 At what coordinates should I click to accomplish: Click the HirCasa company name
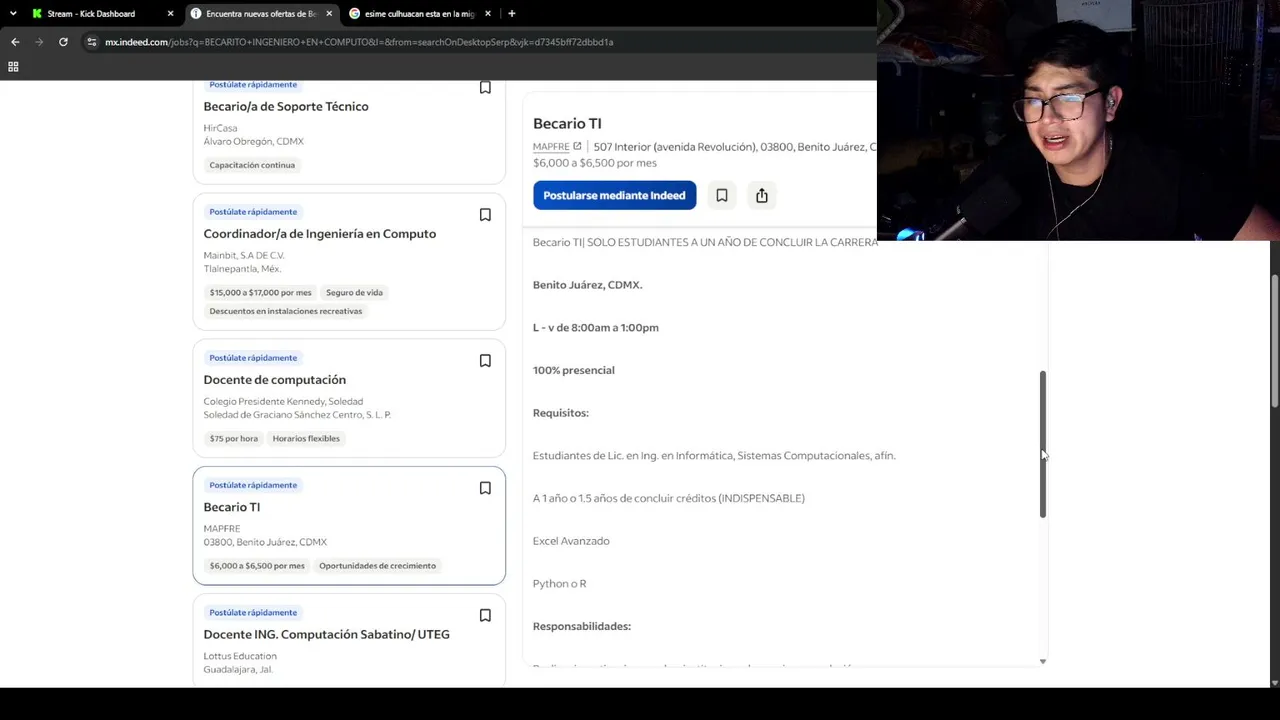click(x=220, y=128)
